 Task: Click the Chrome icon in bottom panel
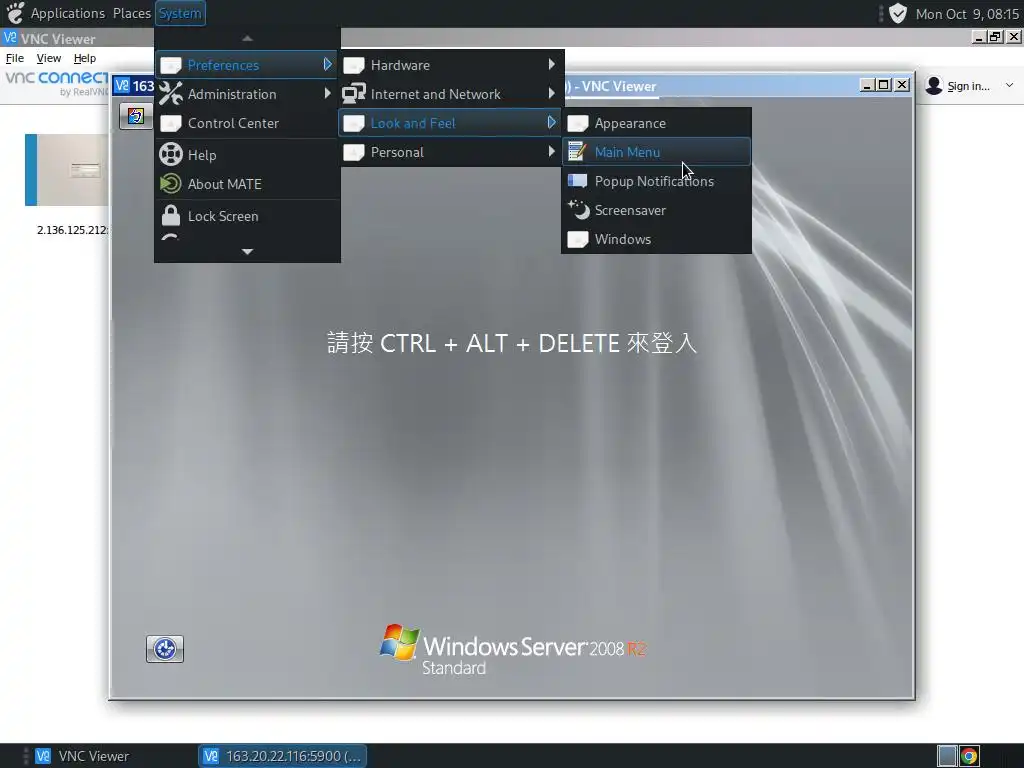[x=969, y=756]
